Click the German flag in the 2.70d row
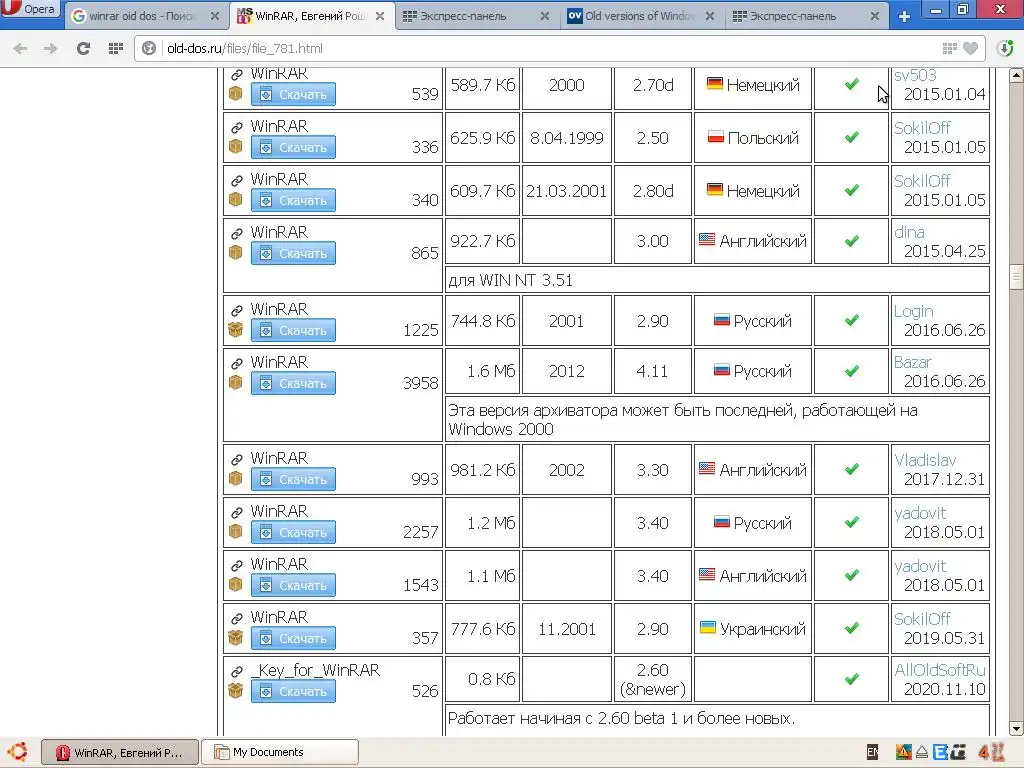Screen dimensions: 1024x768 coord(714,84)
